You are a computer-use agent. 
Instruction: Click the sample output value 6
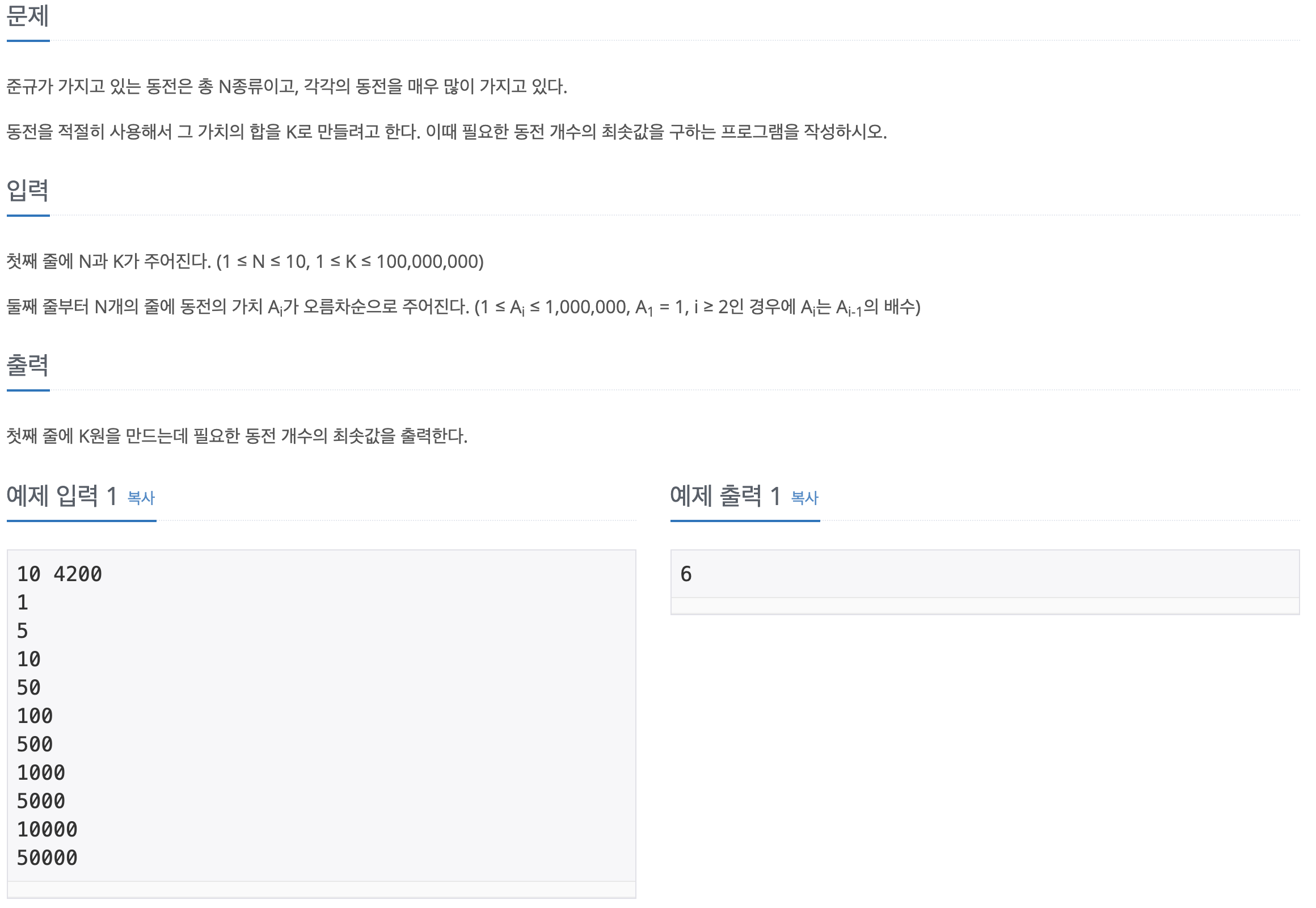pos(686,575)
